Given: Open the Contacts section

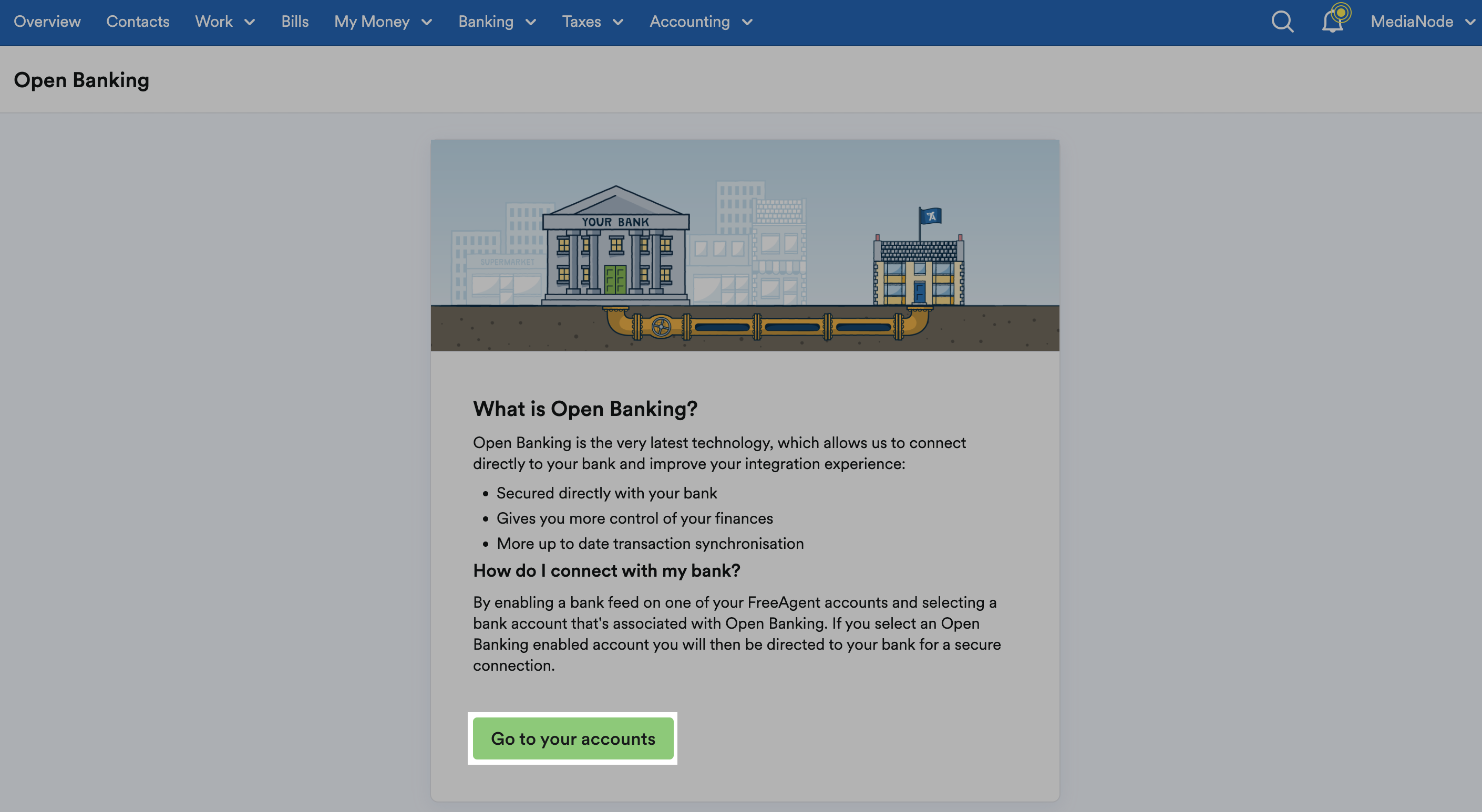Looking at the screenshot, I should coord(138,22).
